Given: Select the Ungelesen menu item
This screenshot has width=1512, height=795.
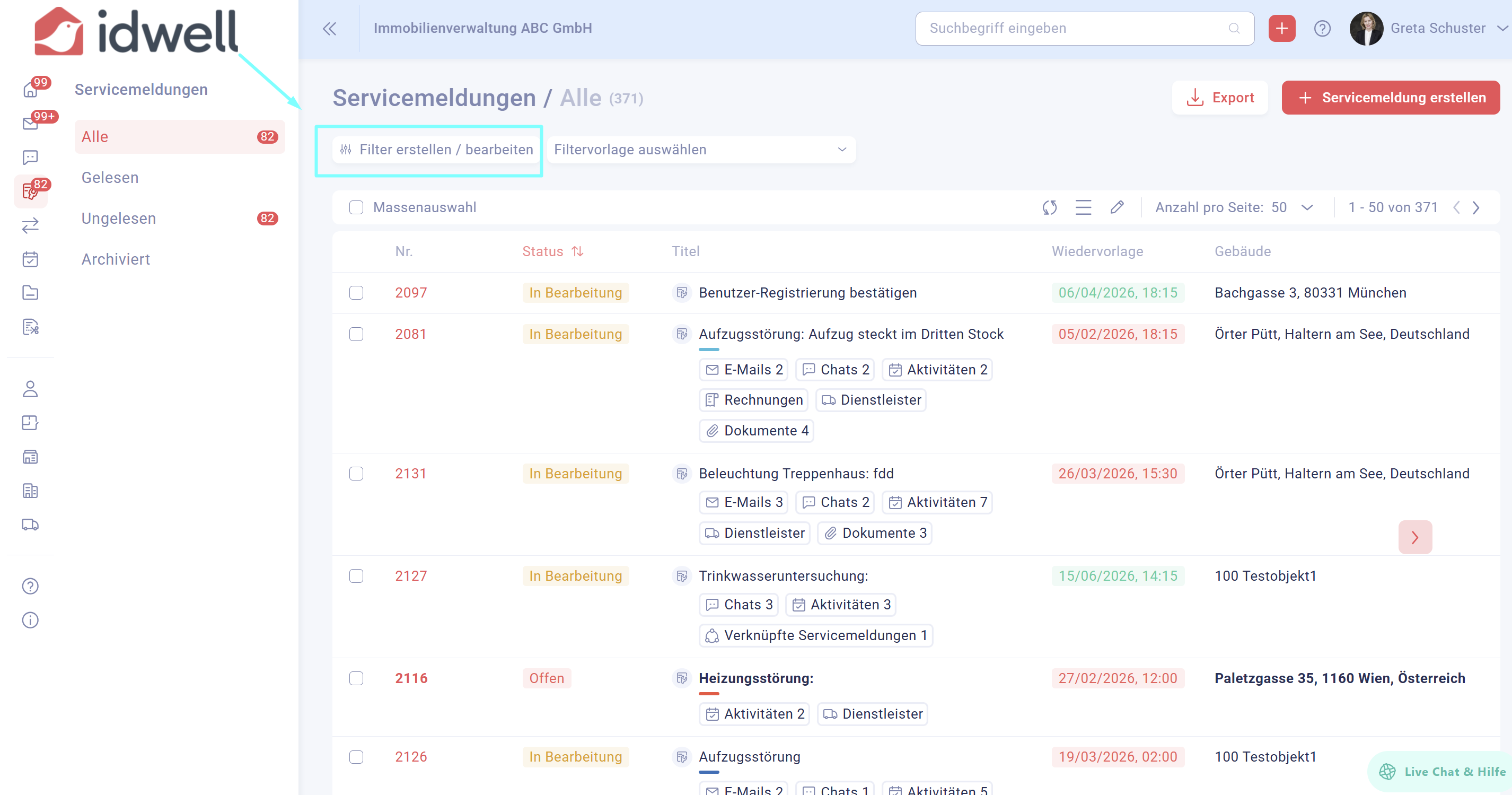Looking at the screenshot, I should pos(119,219).
